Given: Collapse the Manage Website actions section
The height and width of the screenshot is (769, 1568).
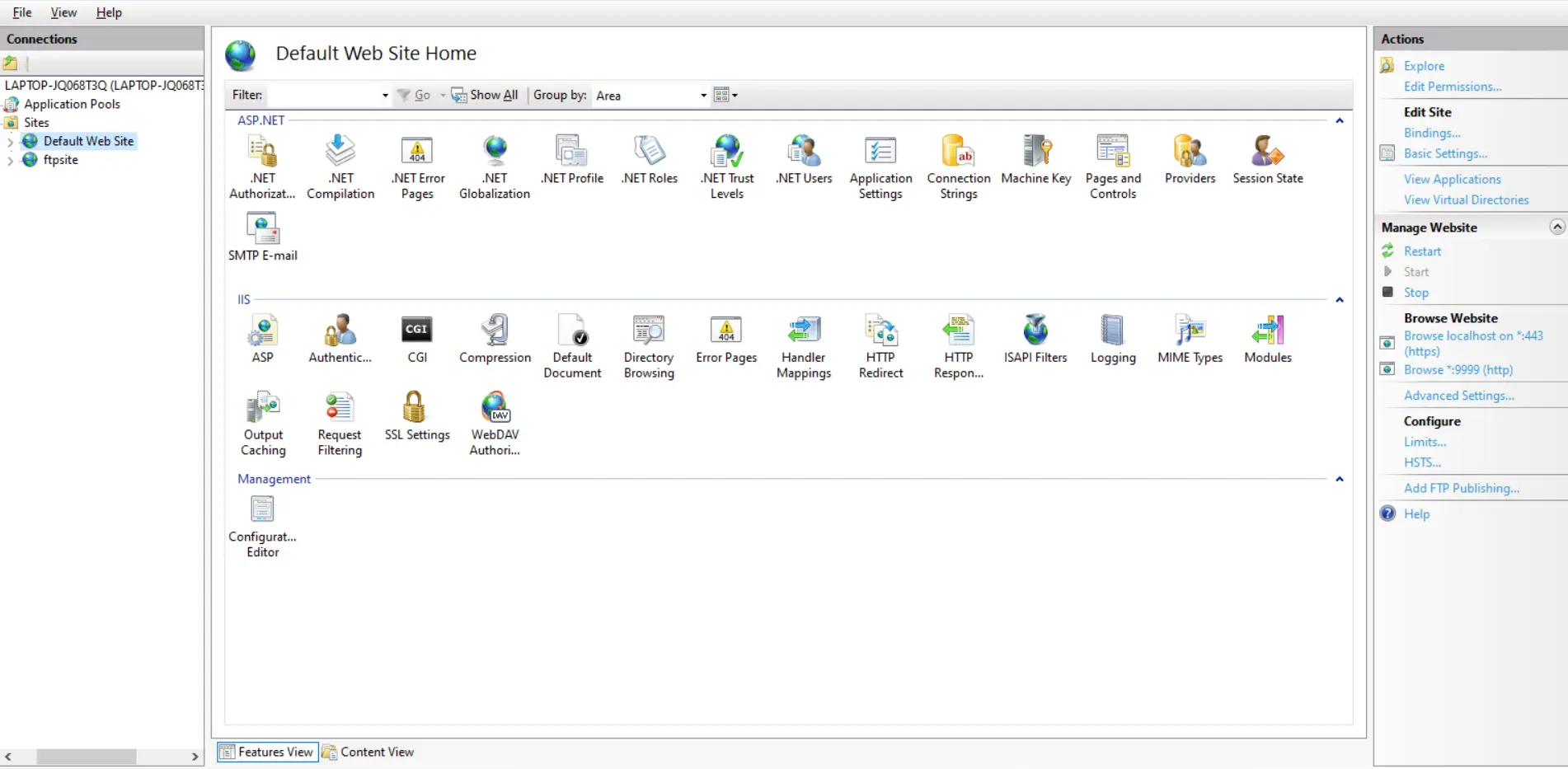Looking at the screenshot, I should (x=1556, y=227).
